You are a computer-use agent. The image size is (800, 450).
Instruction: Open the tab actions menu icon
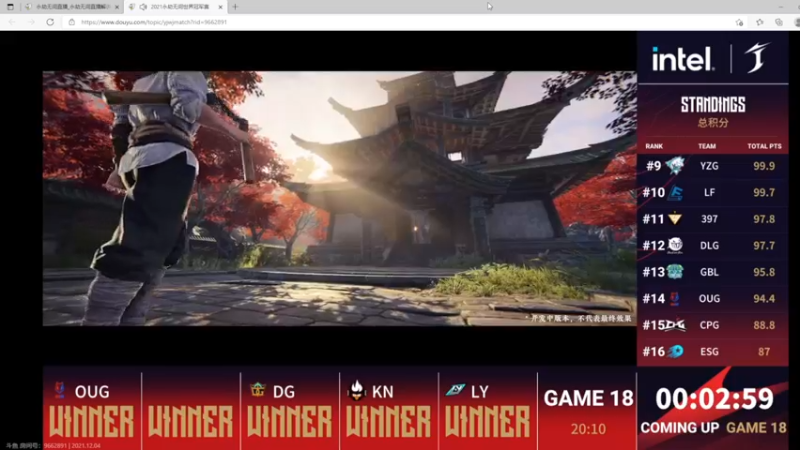click(x=10, y=7)
